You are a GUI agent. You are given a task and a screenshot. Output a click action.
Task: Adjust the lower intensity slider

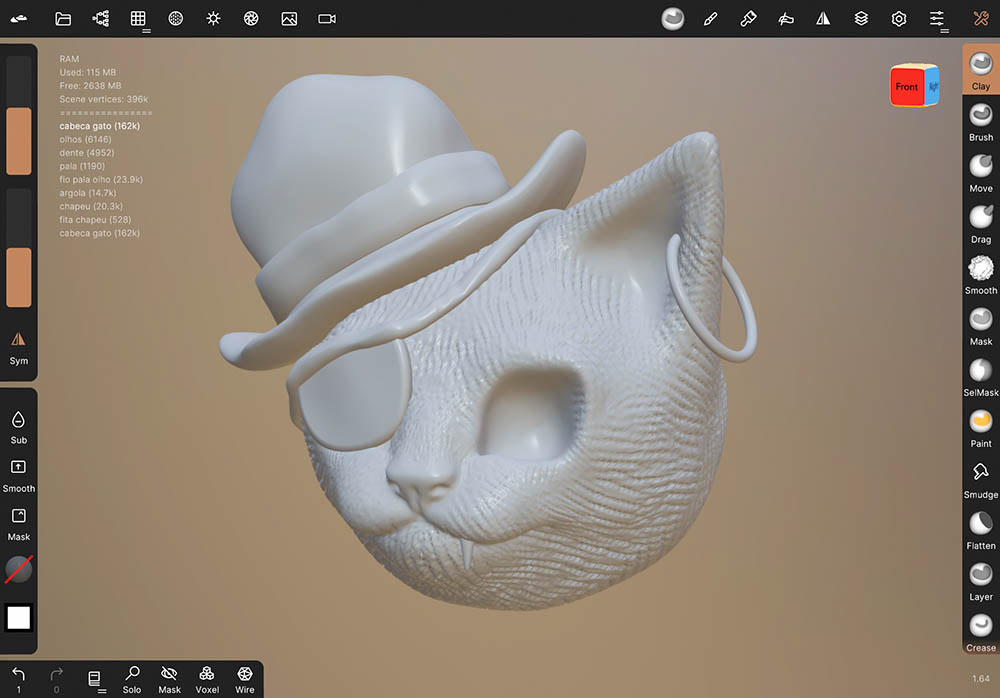coord(18,248)
